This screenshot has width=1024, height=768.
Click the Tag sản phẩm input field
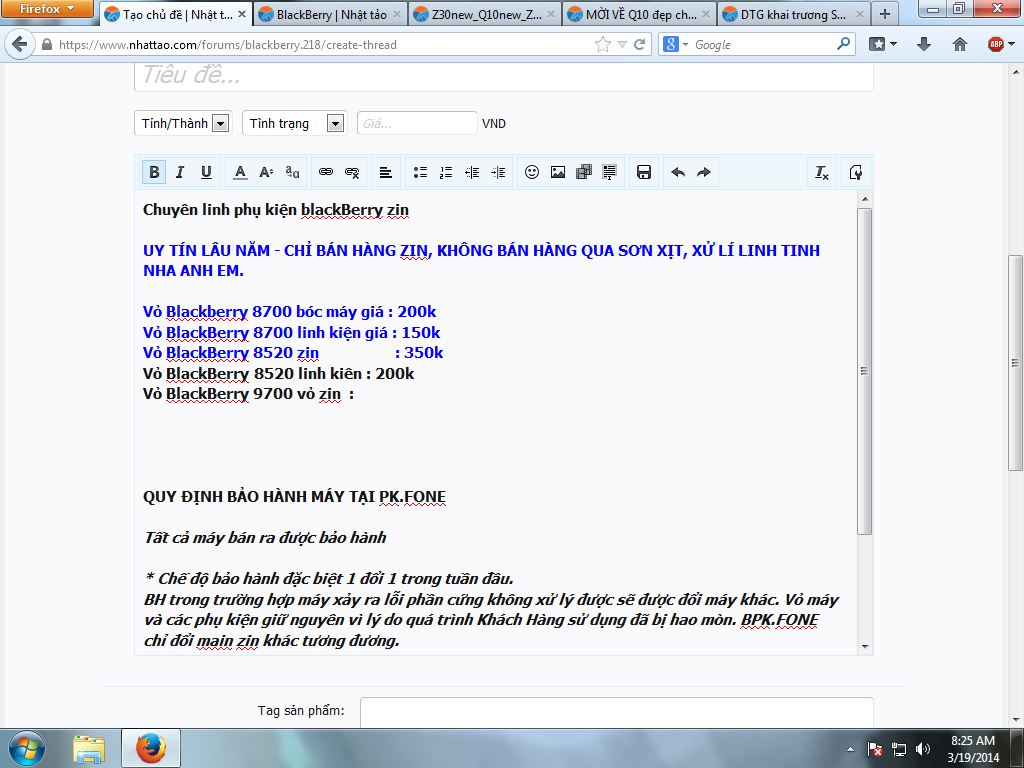point(616,712)
